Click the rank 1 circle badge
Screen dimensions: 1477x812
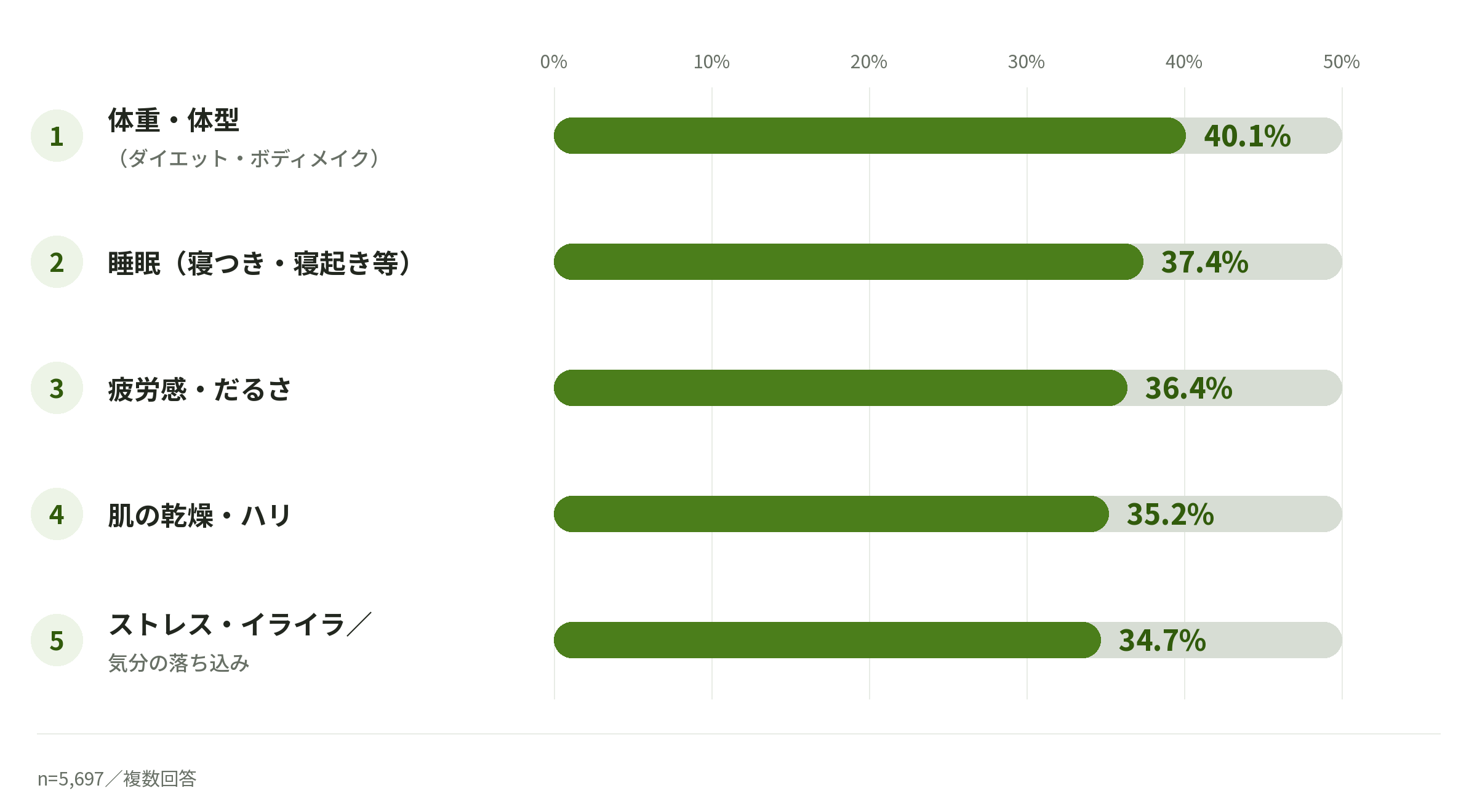(57, 136)
